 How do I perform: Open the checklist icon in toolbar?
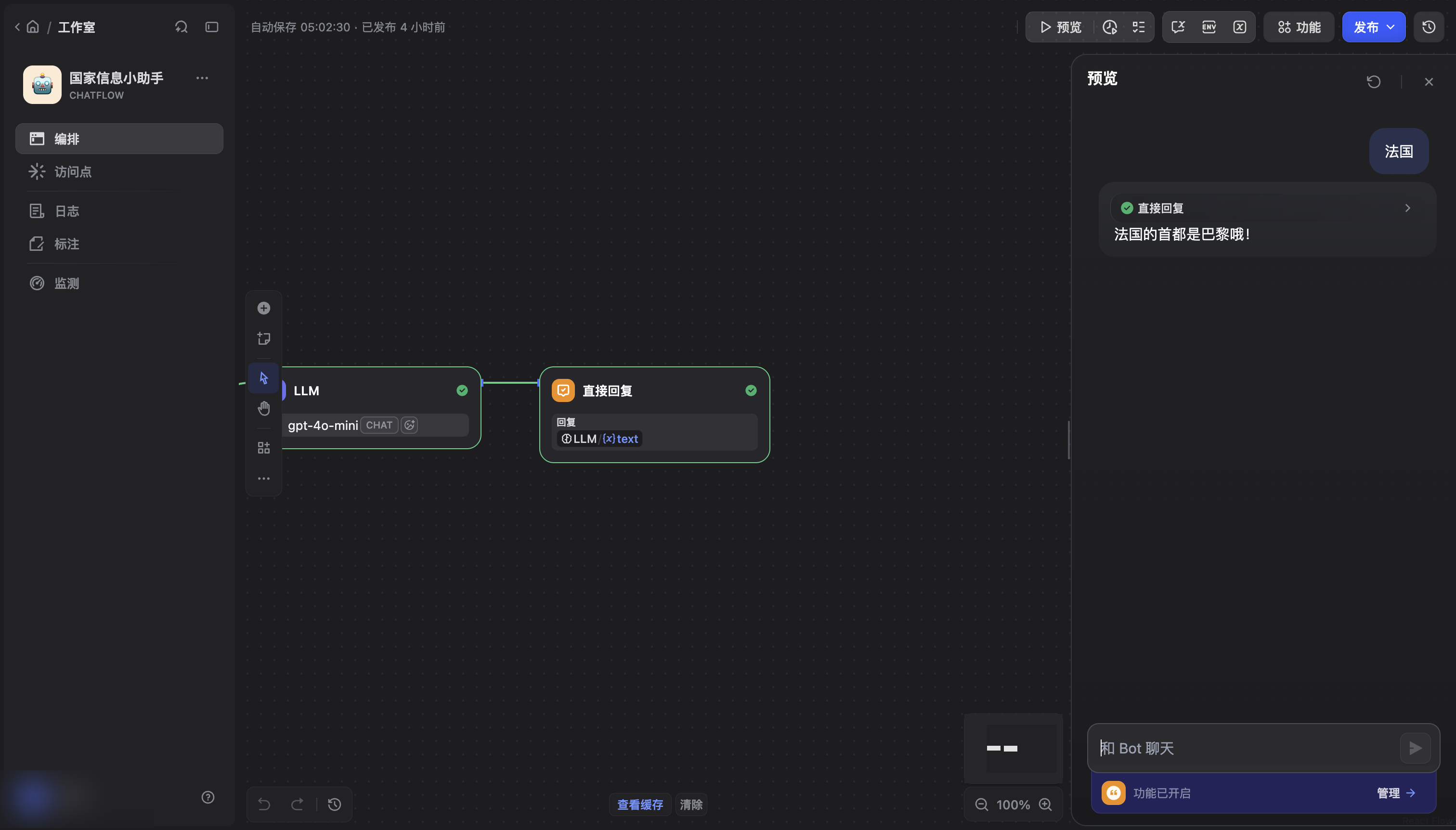1138,27
